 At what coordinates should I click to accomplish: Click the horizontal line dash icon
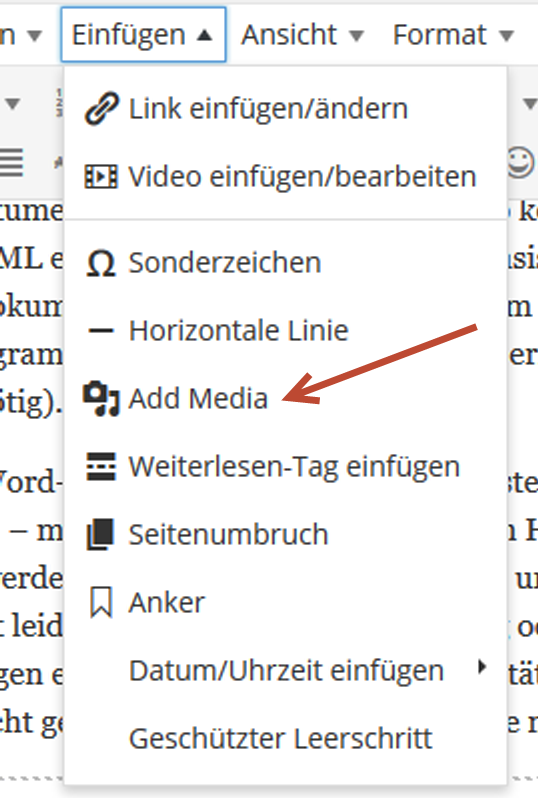point(101,331)
